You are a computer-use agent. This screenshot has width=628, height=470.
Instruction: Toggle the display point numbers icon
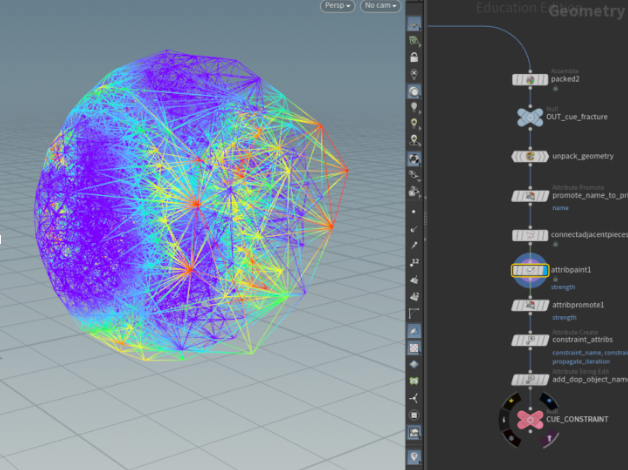click(414, 262)
